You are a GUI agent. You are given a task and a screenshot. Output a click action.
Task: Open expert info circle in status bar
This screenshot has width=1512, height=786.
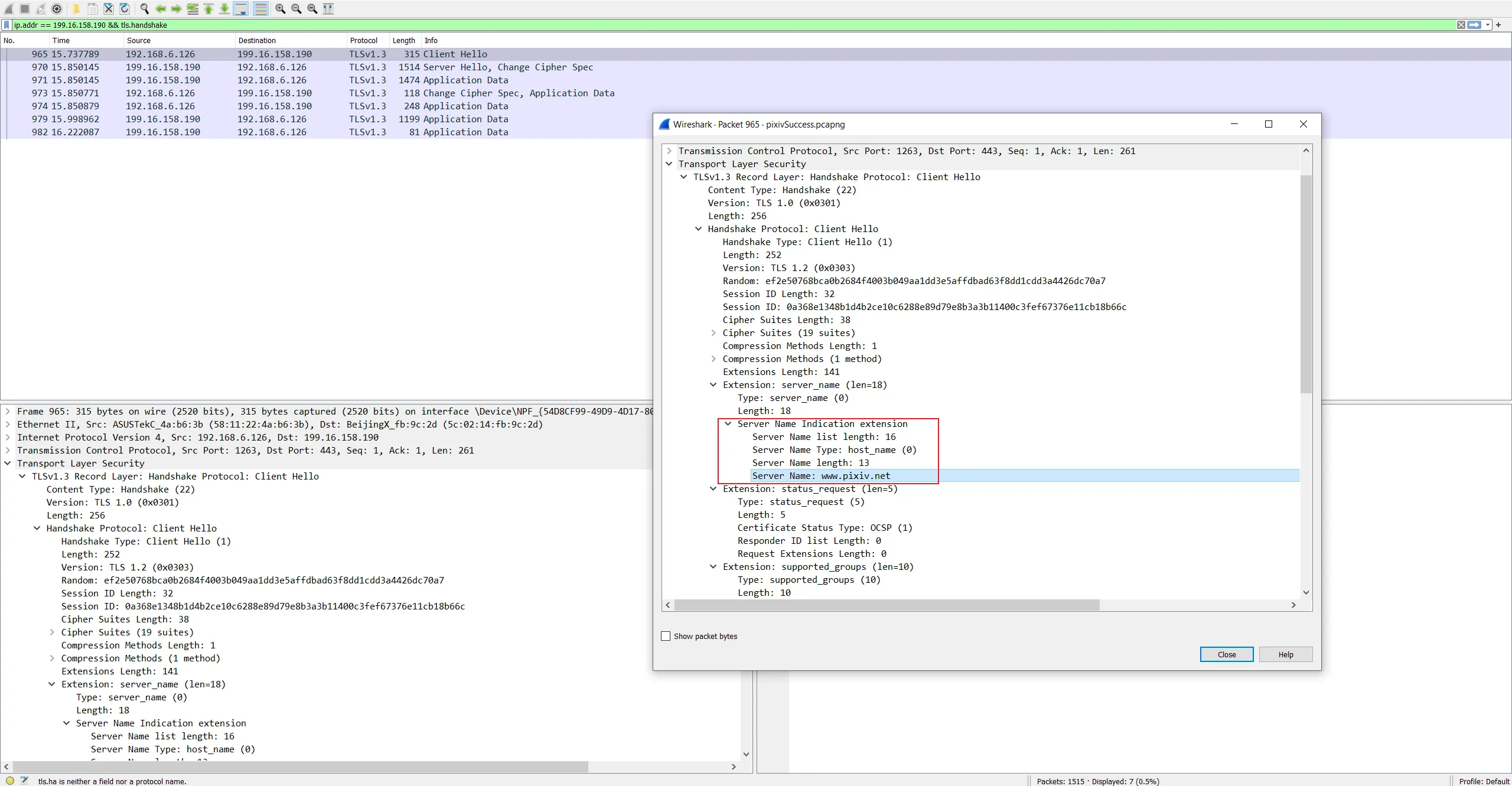coord(10,781)
